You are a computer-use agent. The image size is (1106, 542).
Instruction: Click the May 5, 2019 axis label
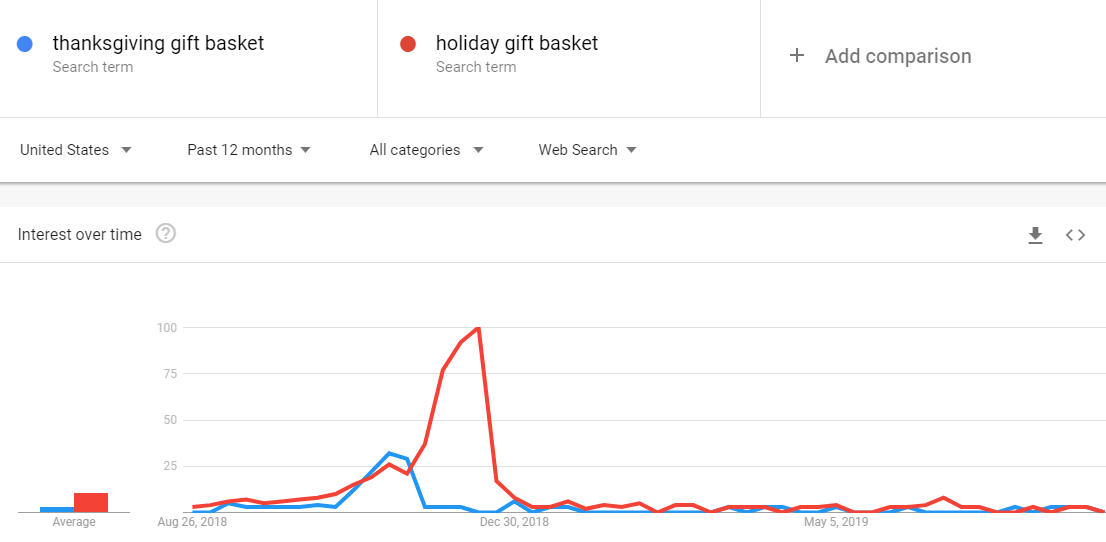(x=836, y=521)
